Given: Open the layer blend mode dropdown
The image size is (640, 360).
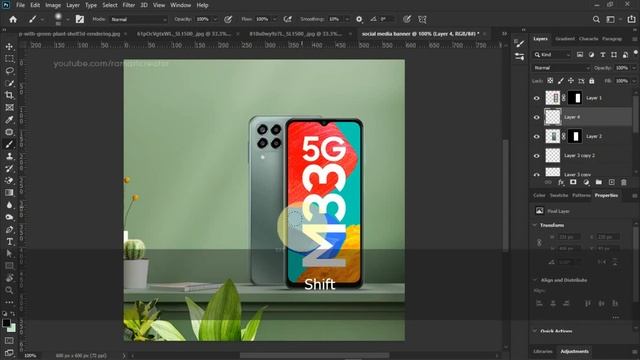Looking at the screenshot, I should 561,68.
